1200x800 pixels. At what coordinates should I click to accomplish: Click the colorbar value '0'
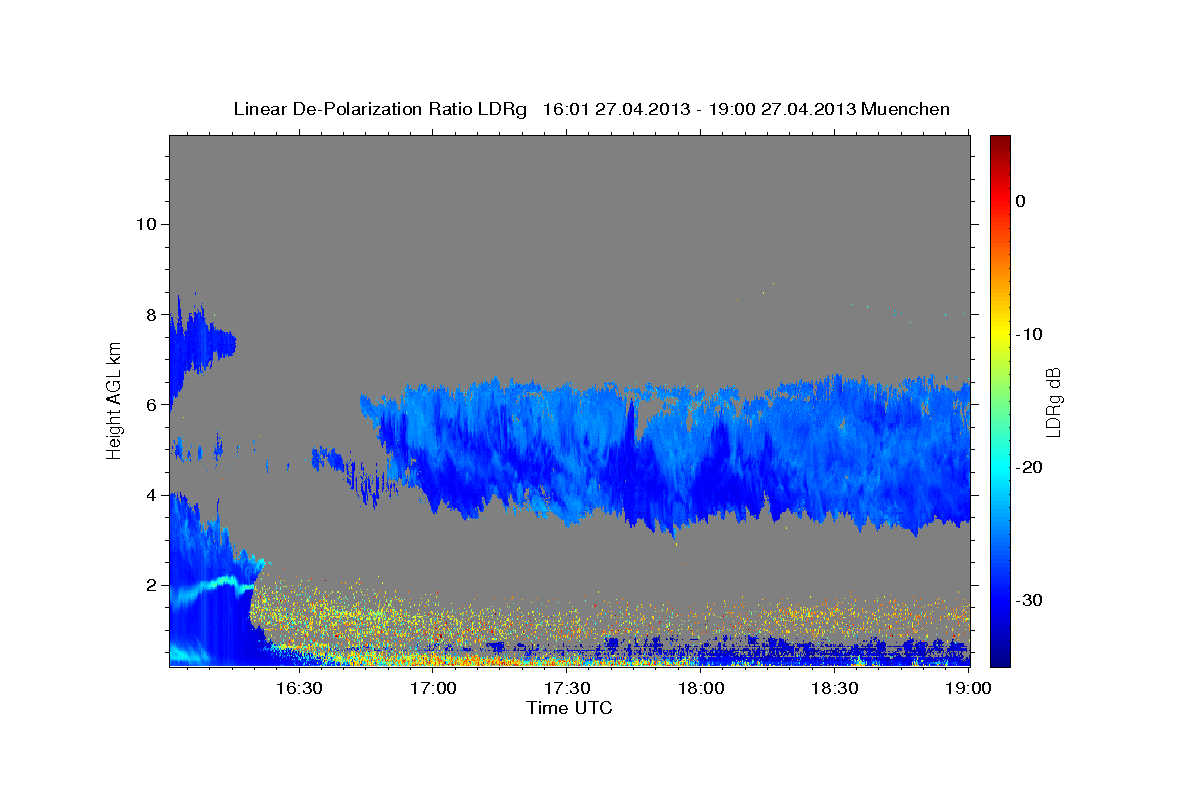click(x=1021, y=201)
